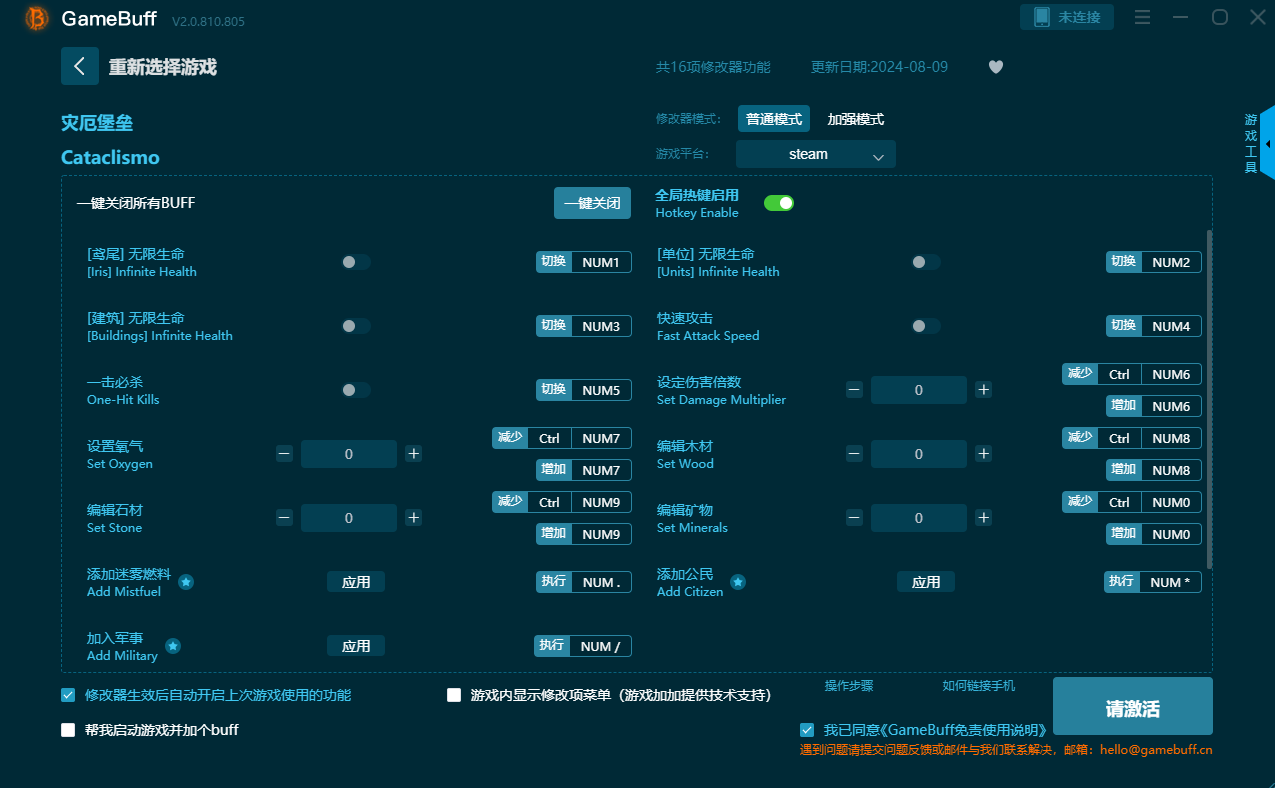Viewport: 1275px width, 788px height.
Task: Enable [Units] Infinite Health toggle
Action: pos(926,262)
